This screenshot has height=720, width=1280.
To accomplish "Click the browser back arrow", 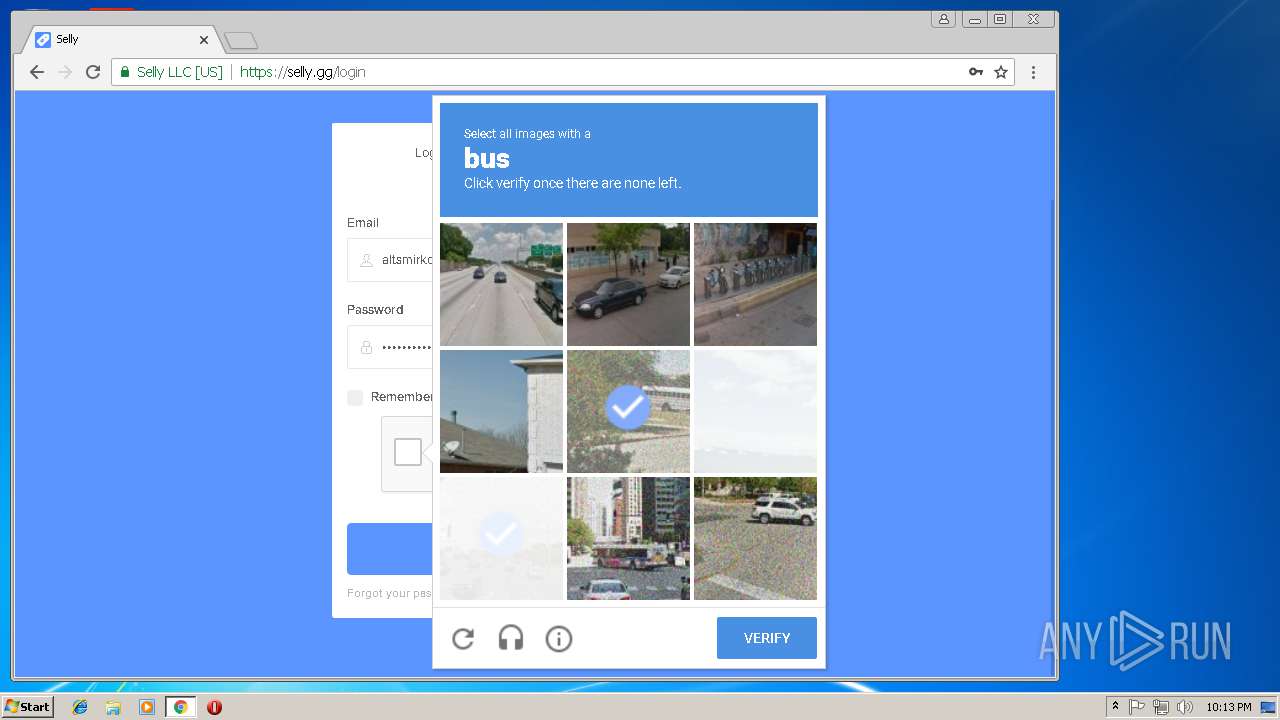I will pos(37,72).
